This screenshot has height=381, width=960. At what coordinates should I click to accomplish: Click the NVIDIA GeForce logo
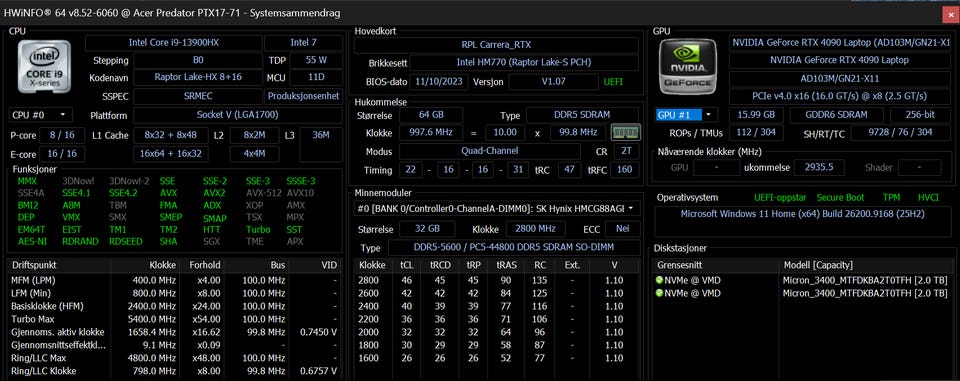point(689,66)
